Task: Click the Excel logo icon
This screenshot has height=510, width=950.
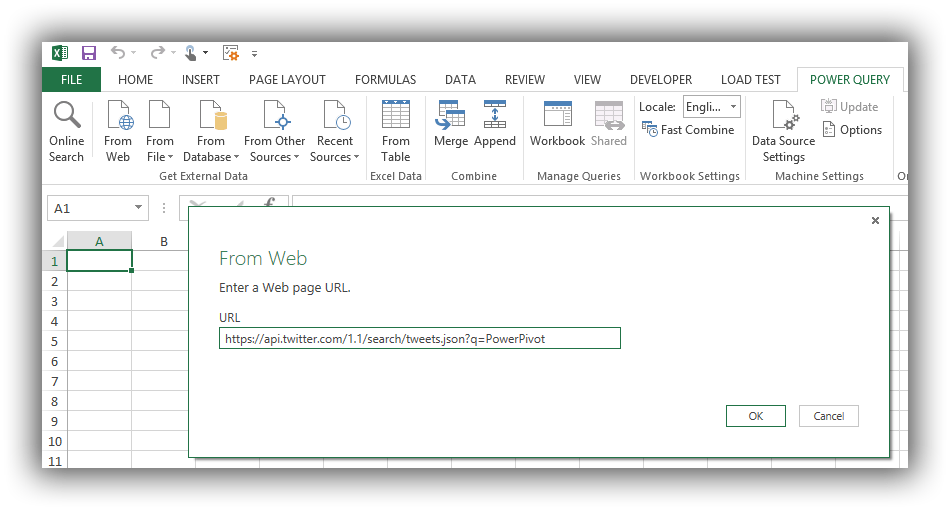Action: click(x=60, y=53)
